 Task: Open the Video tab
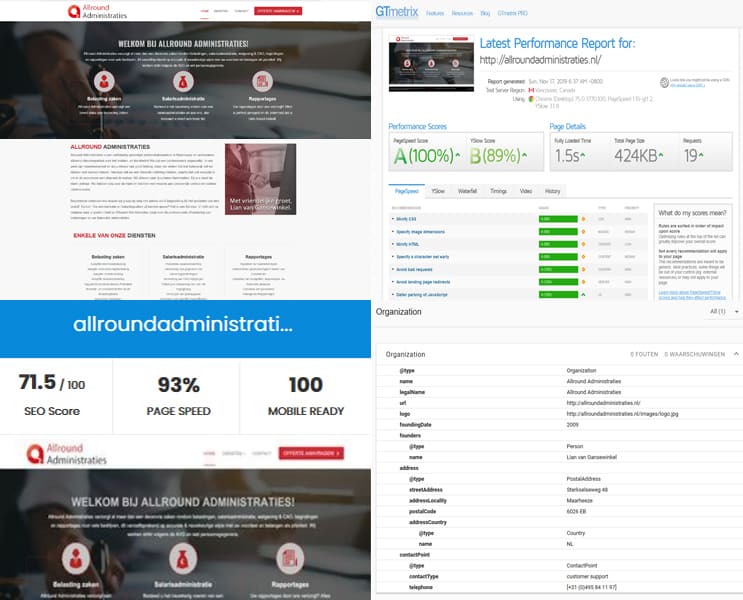coord(526,191)
